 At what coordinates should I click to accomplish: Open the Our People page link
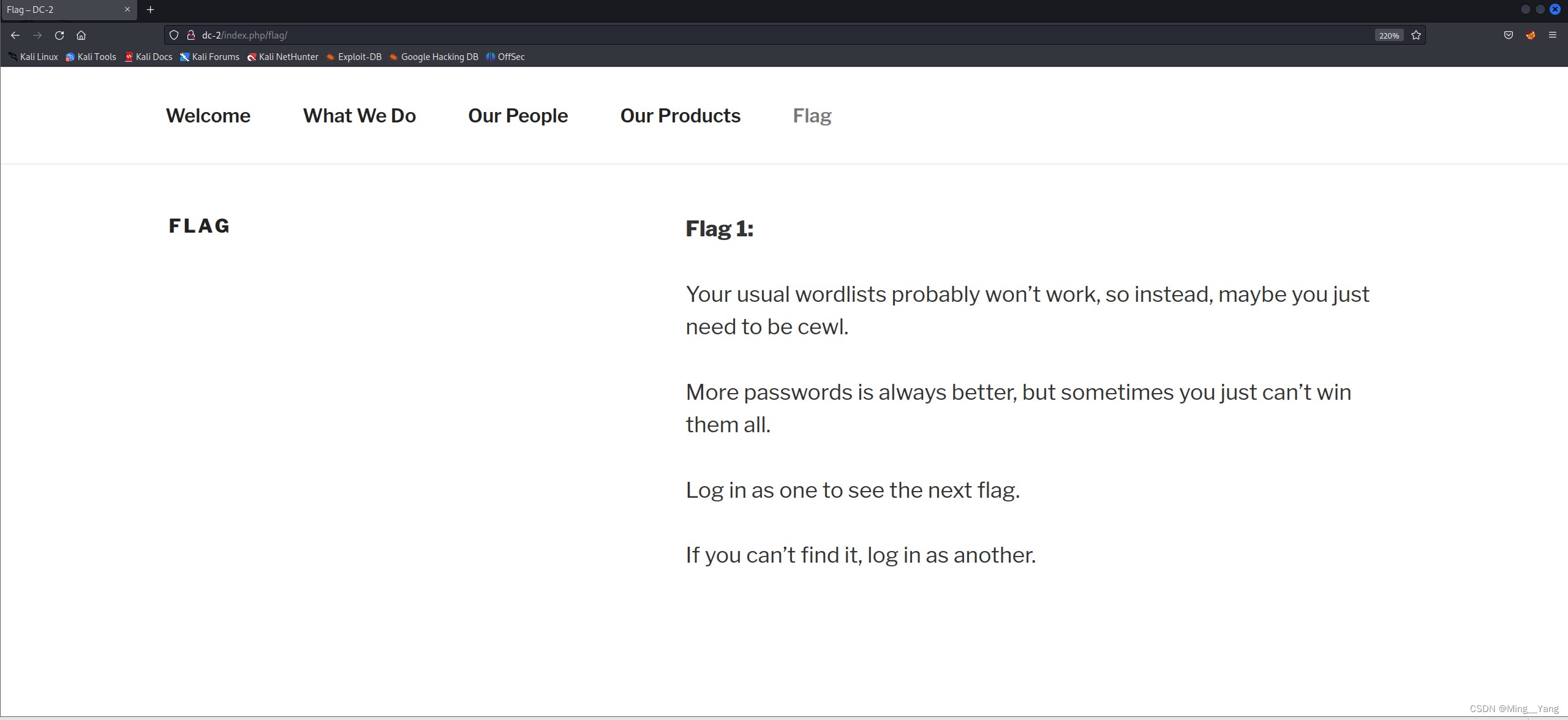click(518, 116)
